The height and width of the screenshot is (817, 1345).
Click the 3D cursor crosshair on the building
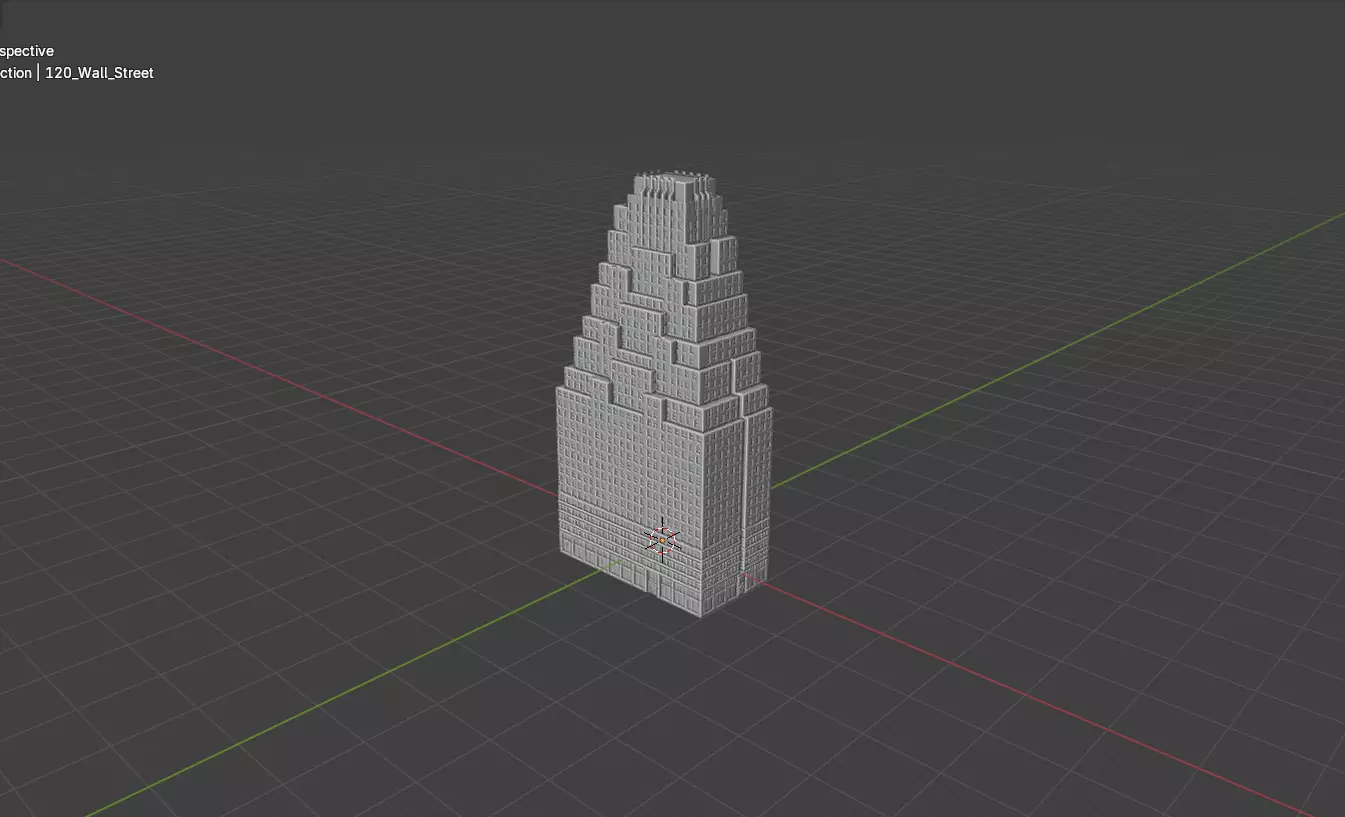[662, 540]
